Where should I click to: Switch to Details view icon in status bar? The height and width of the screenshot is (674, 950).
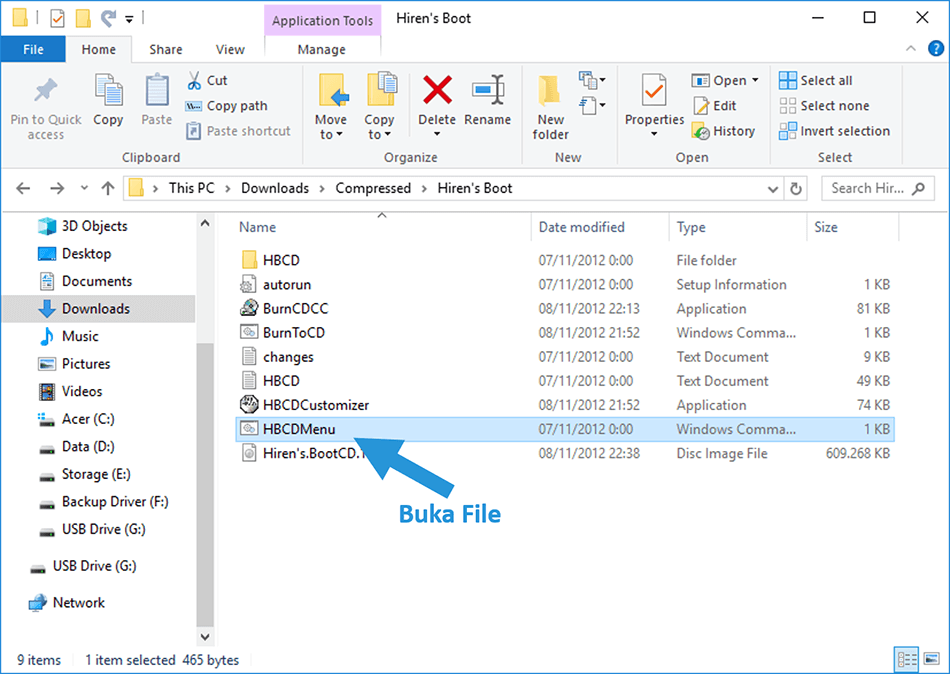[906, 659]
